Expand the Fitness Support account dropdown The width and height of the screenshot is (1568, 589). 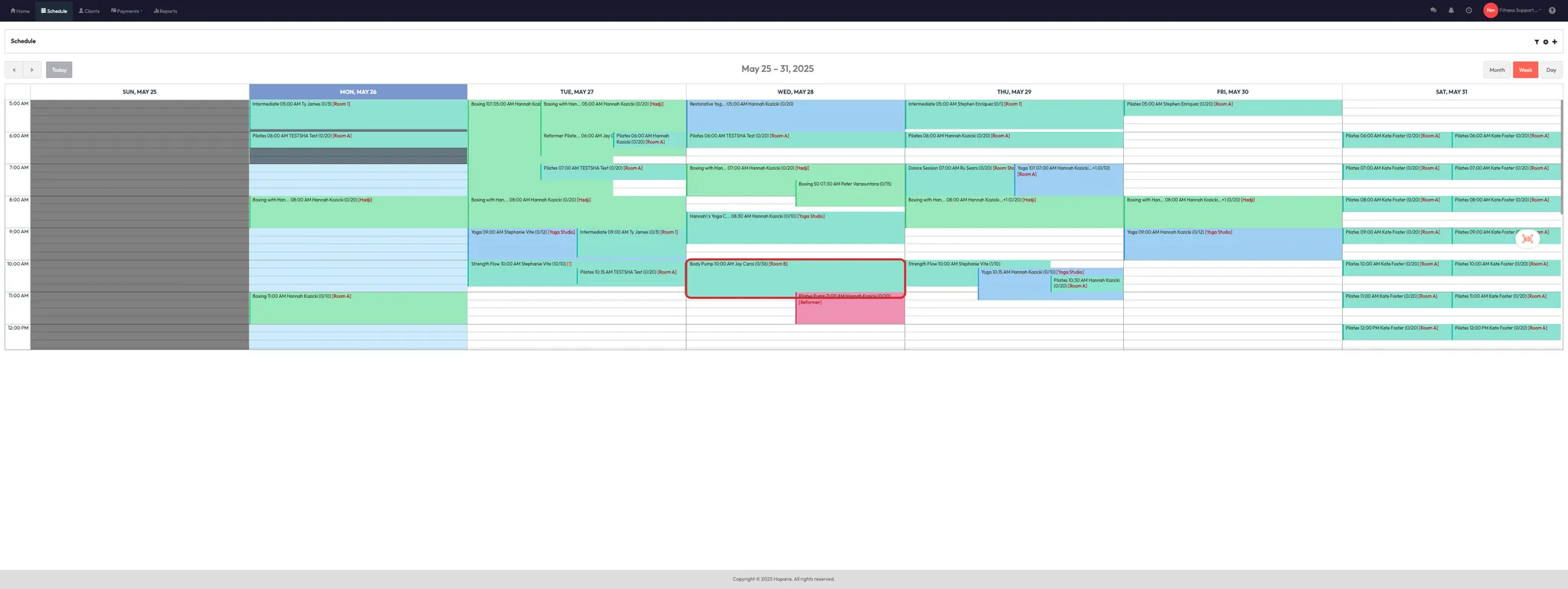coord(1520,11)
